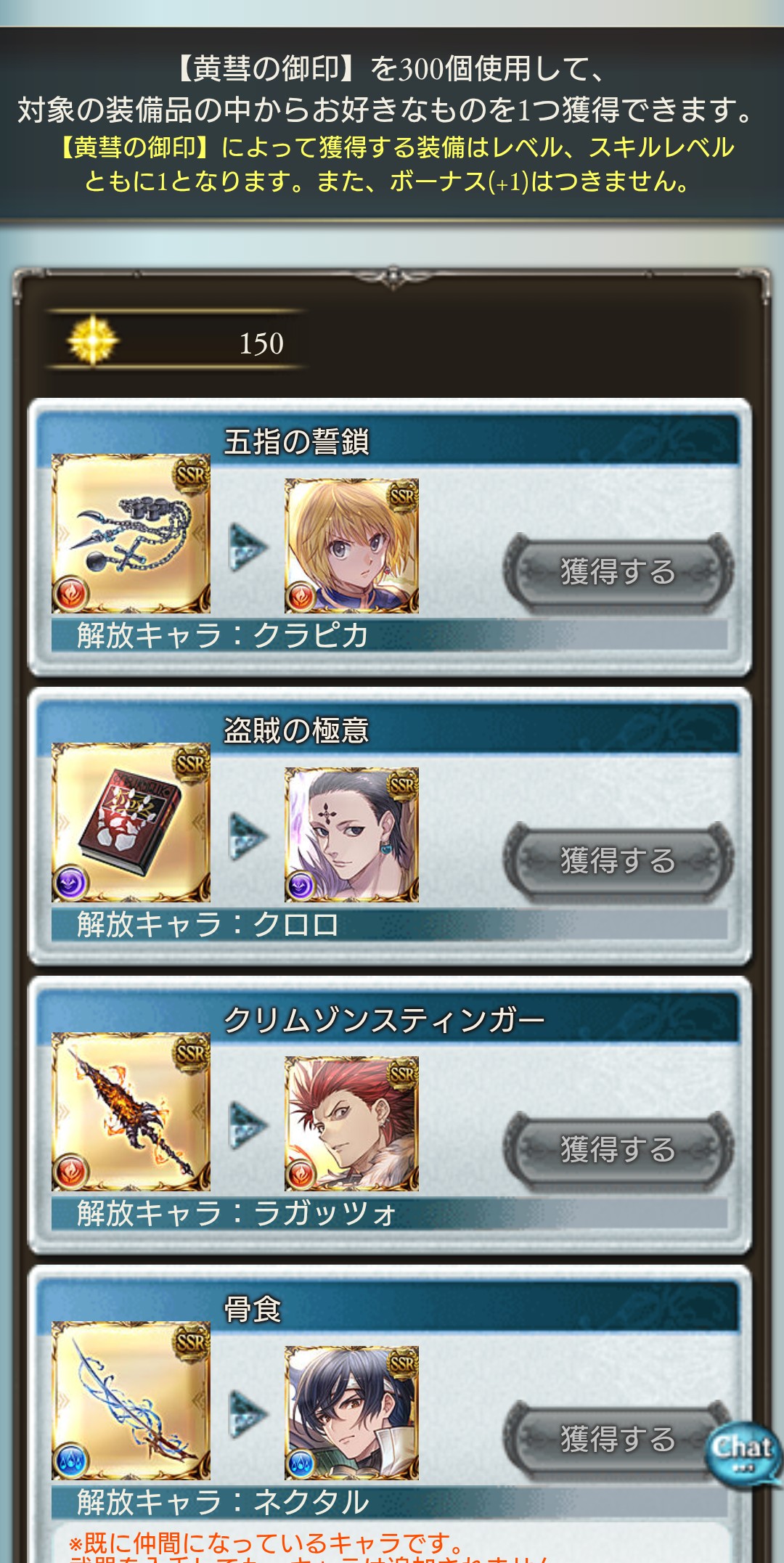Tap the クリムゾンスティンガー spear weapon icon
This screenshot has width=784, height=1563.
[131, 1111]
